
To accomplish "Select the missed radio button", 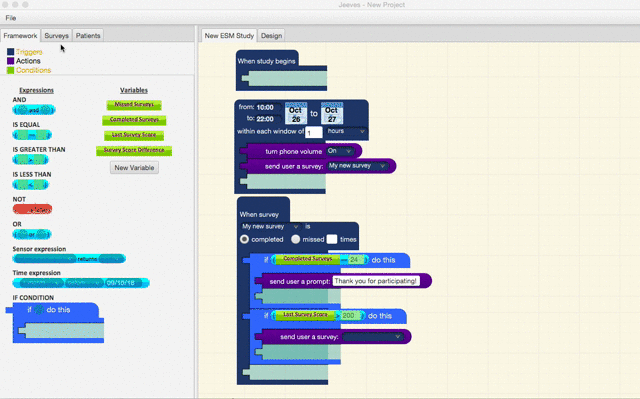I will (296, 239).
